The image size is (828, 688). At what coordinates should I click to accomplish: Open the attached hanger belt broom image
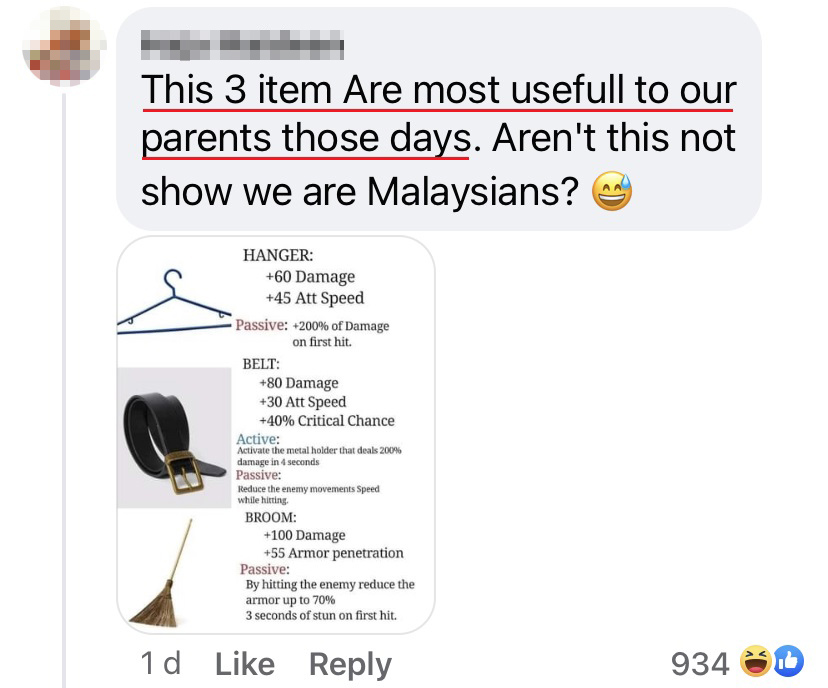(276, 435)
